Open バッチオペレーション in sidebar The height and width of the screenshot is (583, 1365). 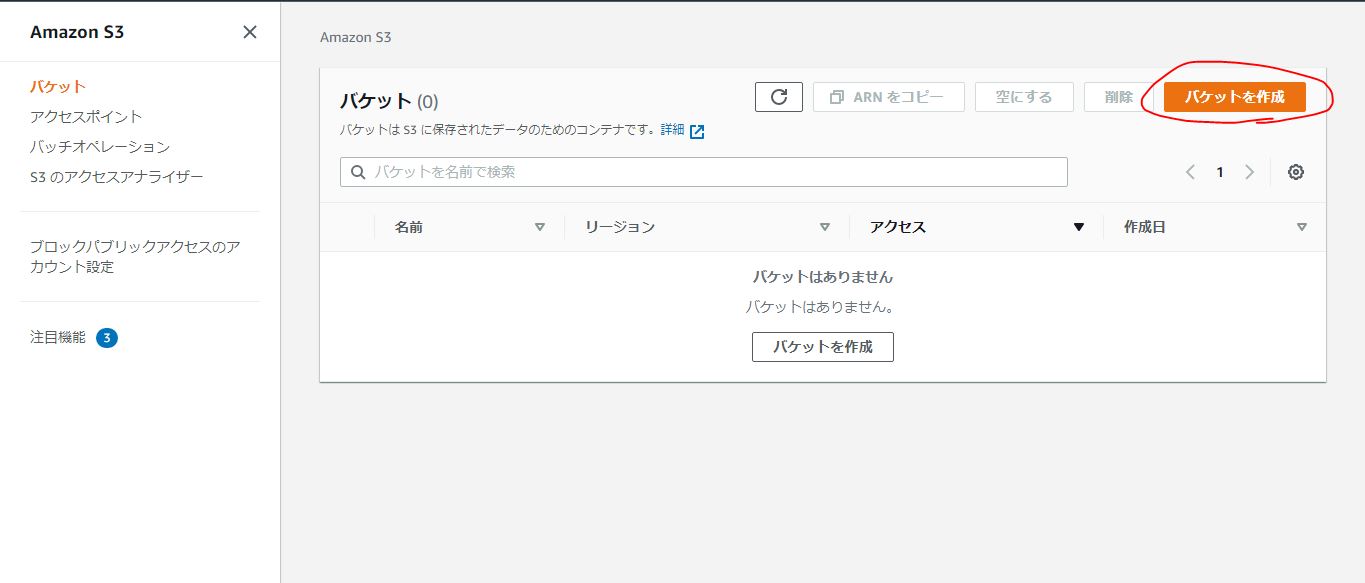tap(100, 147)
